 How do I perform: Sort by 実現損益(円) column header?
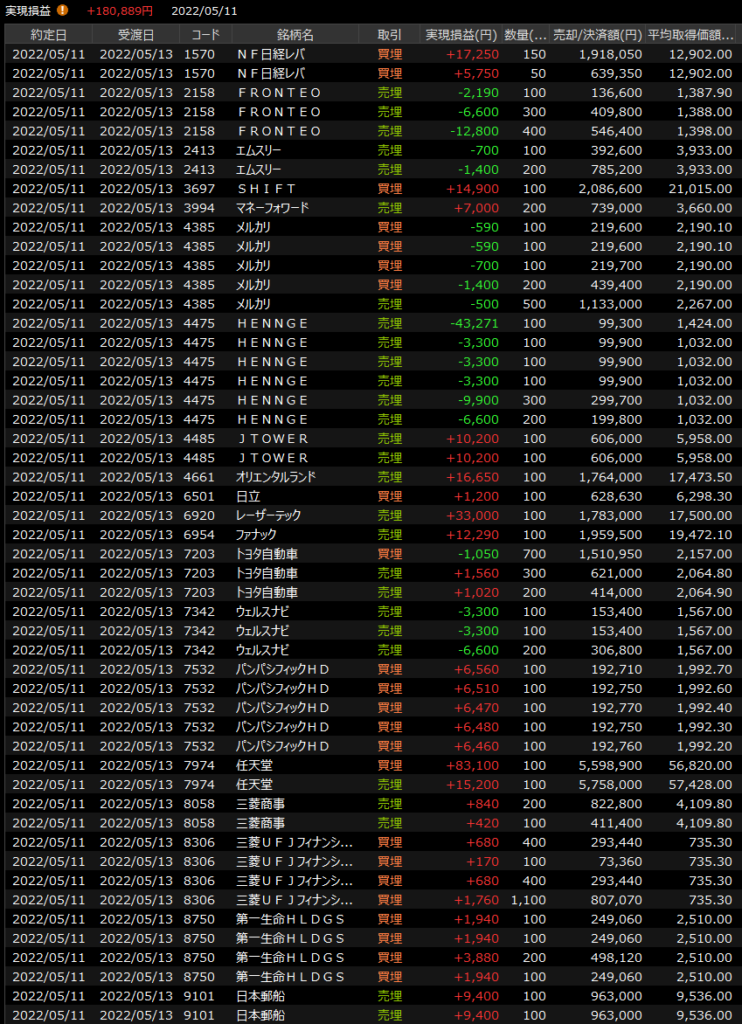[x=462, y=34]
